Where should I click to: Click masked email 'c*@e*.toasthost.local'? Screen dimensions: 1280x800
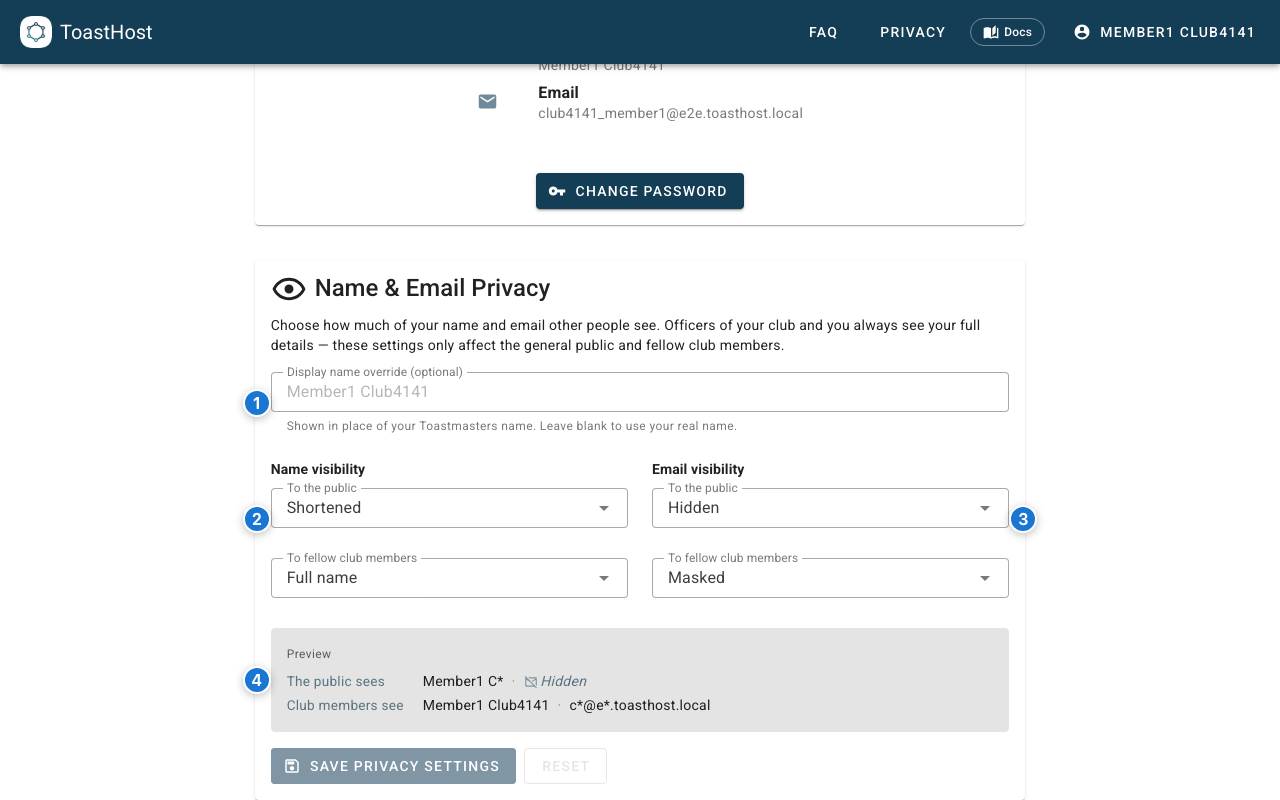(640, 705)
